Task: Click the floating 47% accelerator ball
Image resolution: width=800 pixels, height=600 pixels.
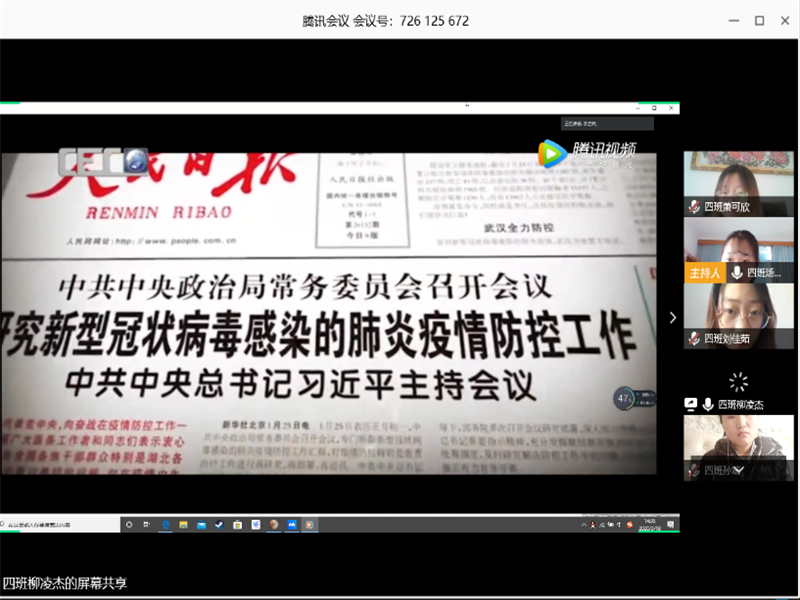Action: (623, 398)
